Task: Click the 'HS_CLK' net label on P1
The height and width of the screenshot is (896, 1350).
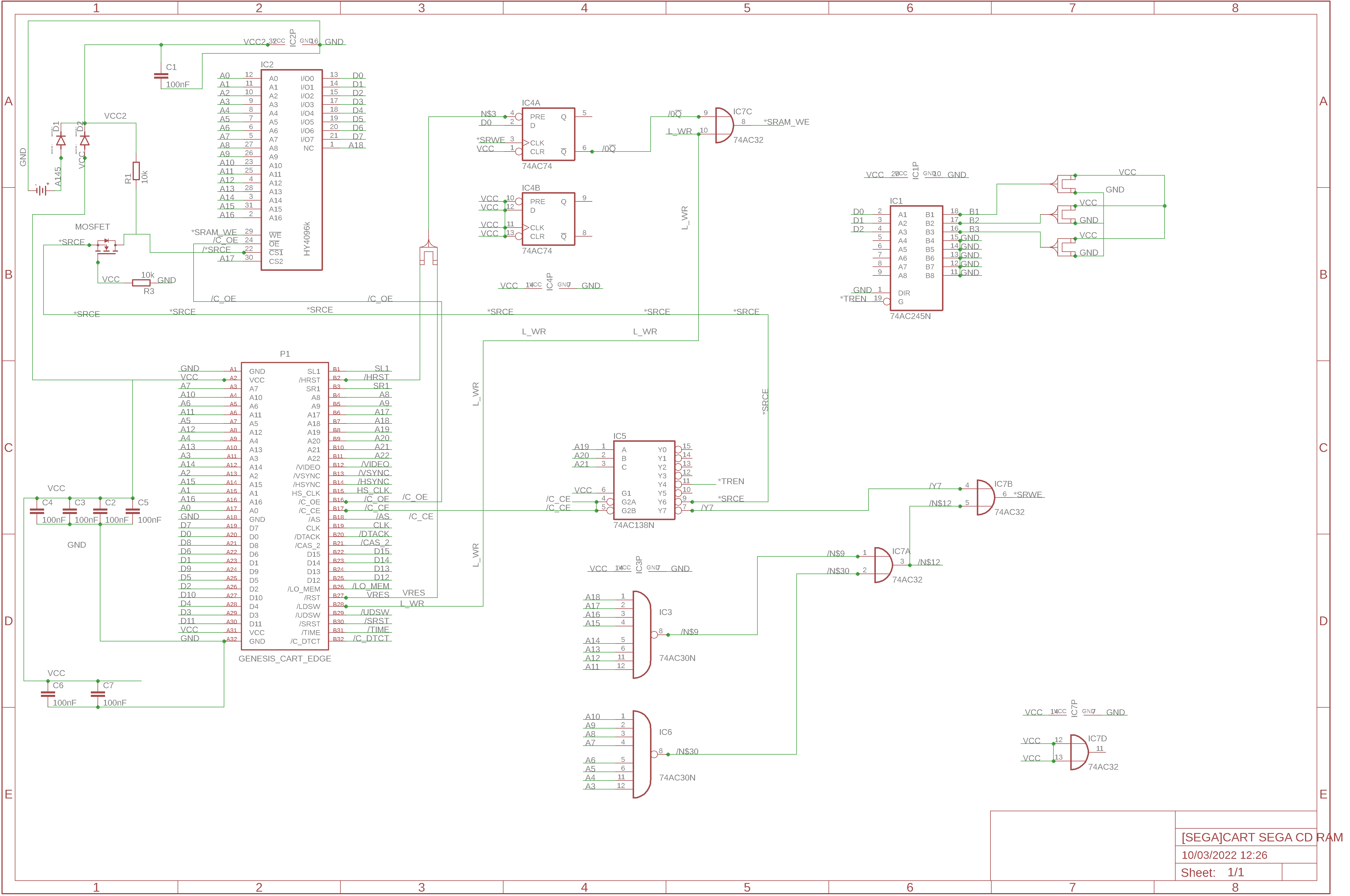Action: (x=373, y=490)
